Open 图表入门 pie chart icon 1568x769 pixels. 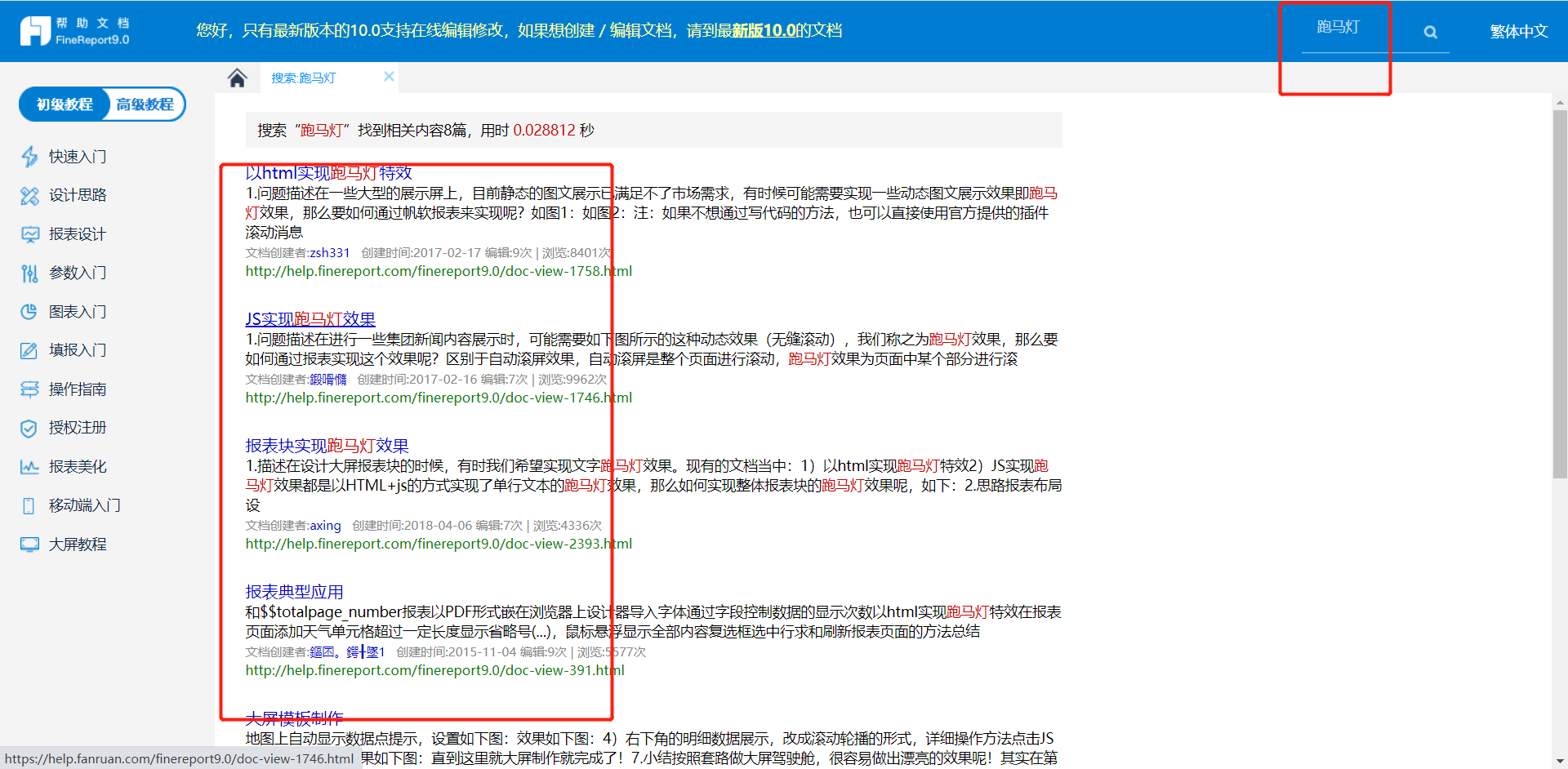pos(29,312)
